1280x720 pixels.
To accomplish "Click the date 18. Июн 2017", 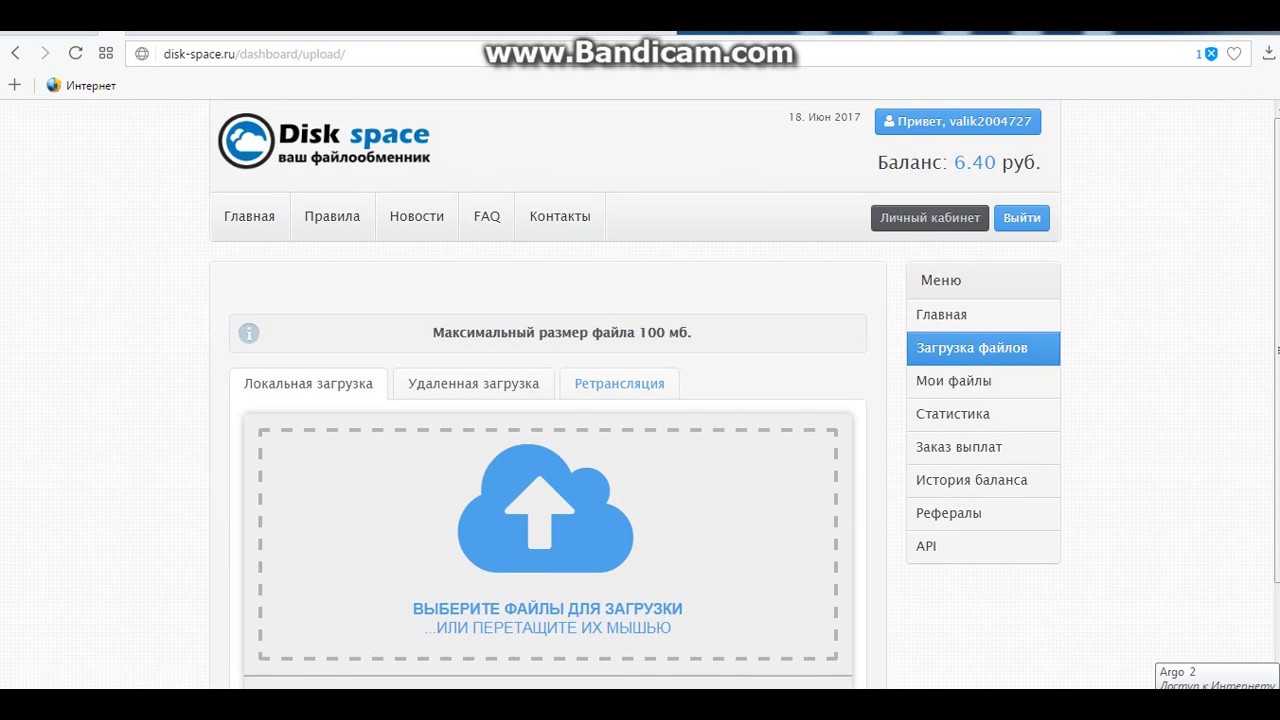I will point(824,117).
